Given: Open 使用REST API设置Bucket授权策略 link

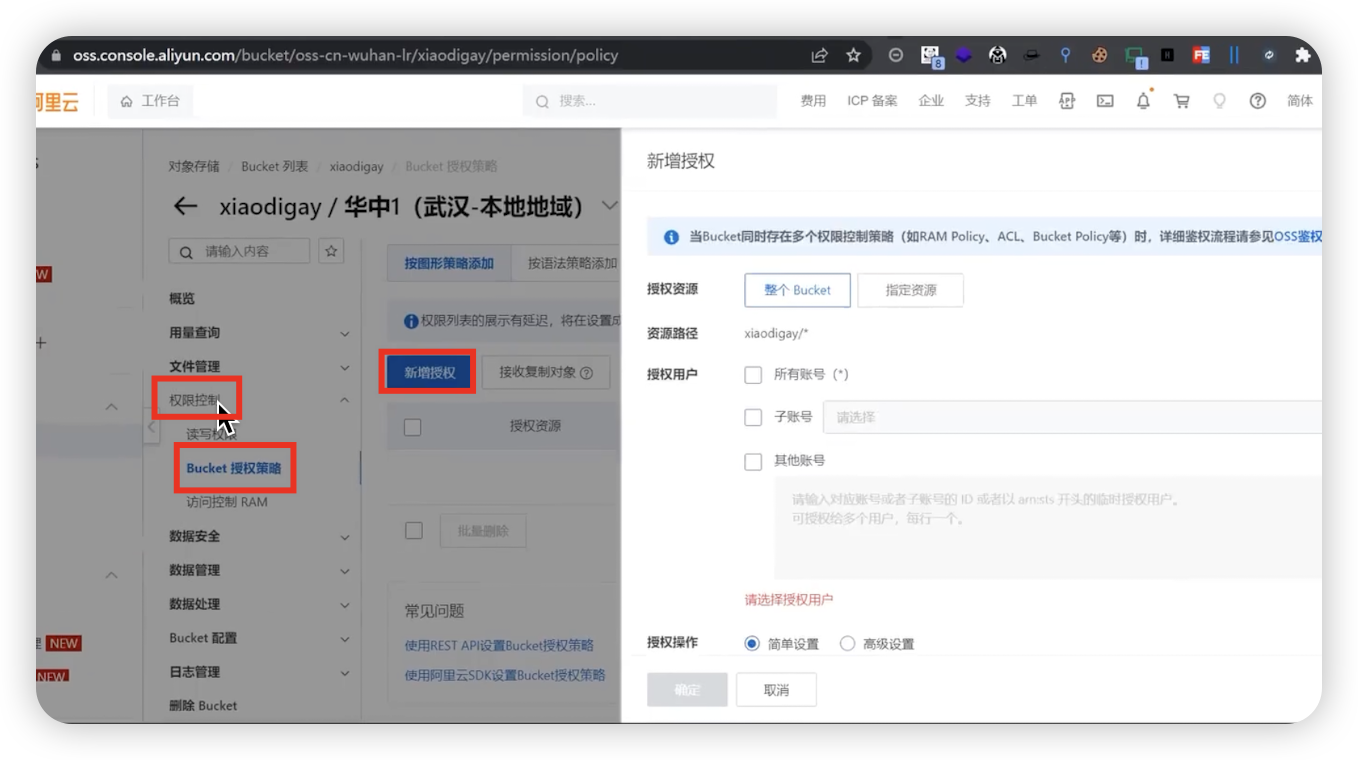Looking at the screenshot, I should click(499, 645).
